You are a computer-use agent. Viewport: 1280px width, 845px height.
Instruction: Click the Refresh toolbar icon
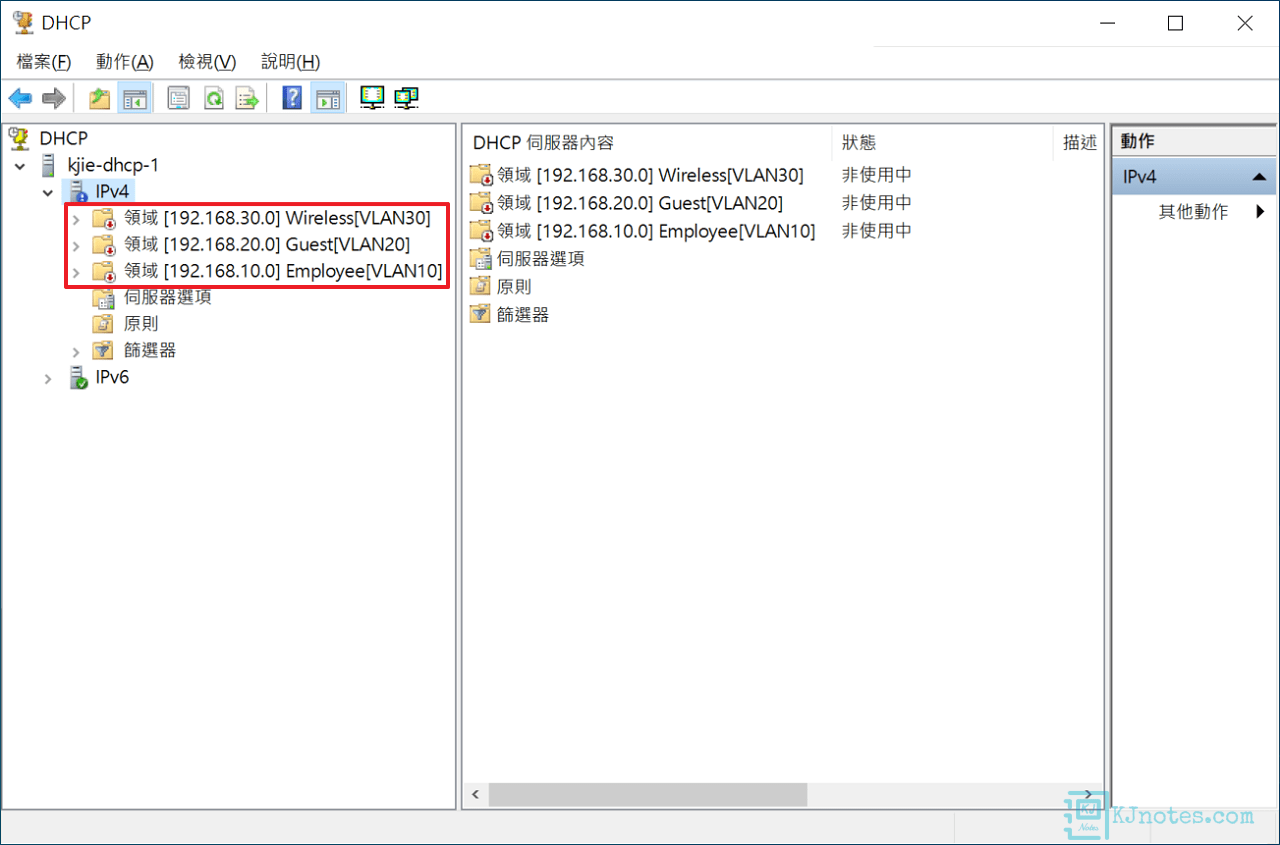point(213,98)
